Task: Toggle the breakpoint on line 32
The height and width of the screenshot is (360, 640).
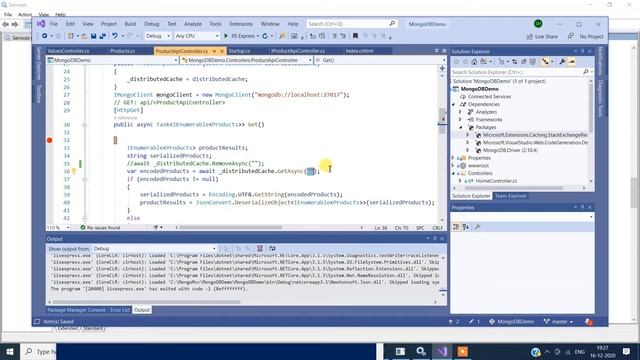Action: (x=49, y=140)
